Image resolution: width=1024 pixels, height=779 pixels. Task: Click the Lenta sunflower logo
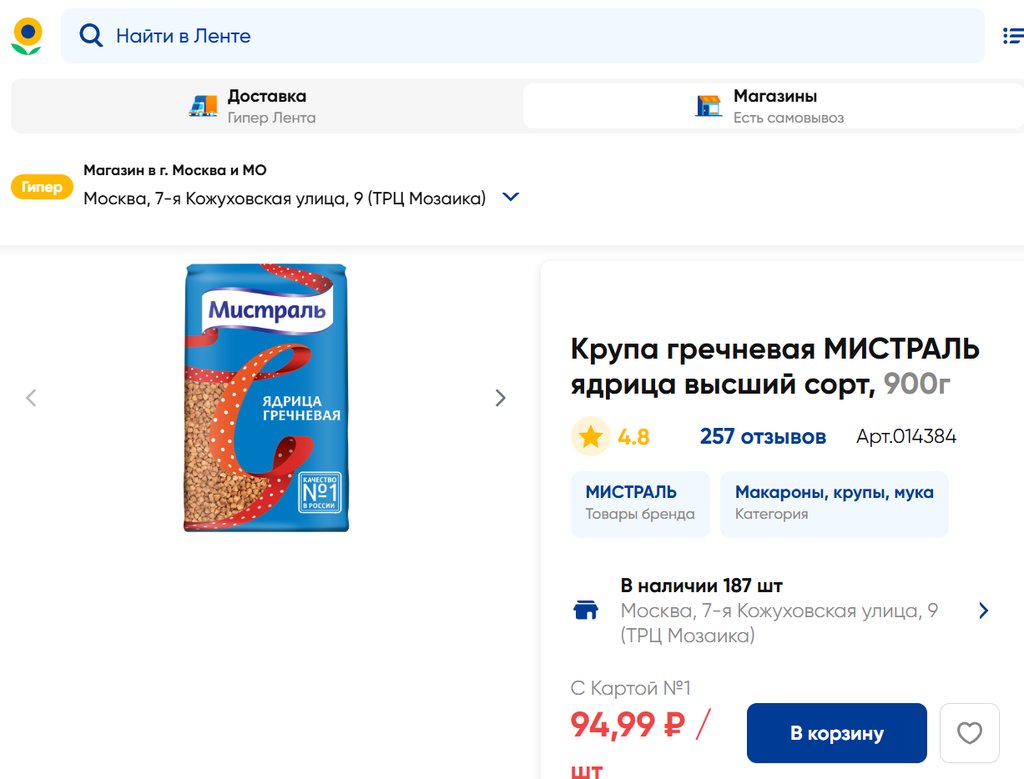click(27, 36)
